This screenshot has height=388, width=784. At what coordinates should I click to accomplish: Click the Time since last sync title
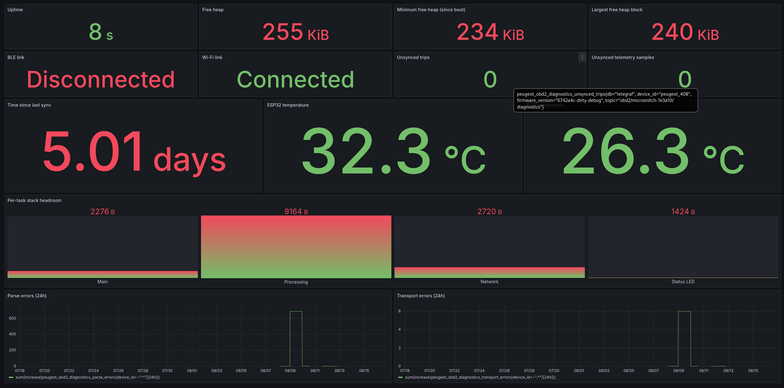click(29, 105)
